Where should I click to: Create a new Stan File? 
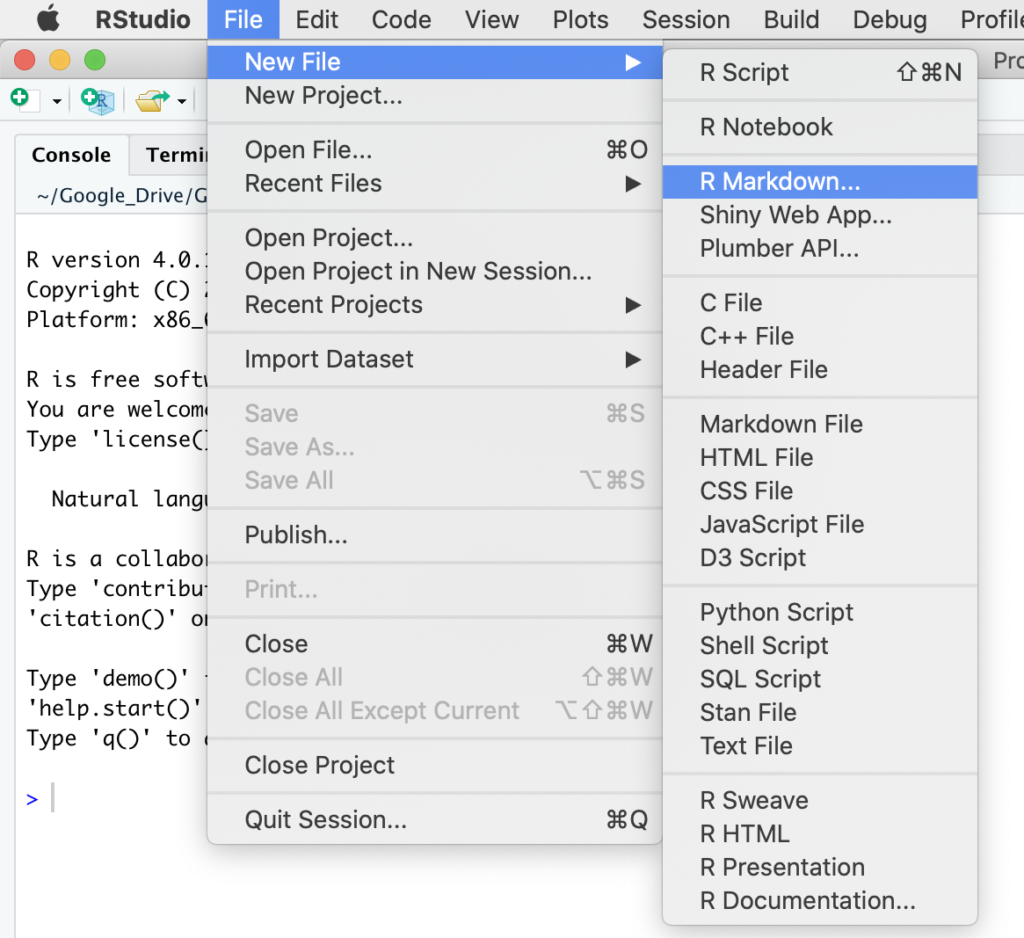pos(820,713)
